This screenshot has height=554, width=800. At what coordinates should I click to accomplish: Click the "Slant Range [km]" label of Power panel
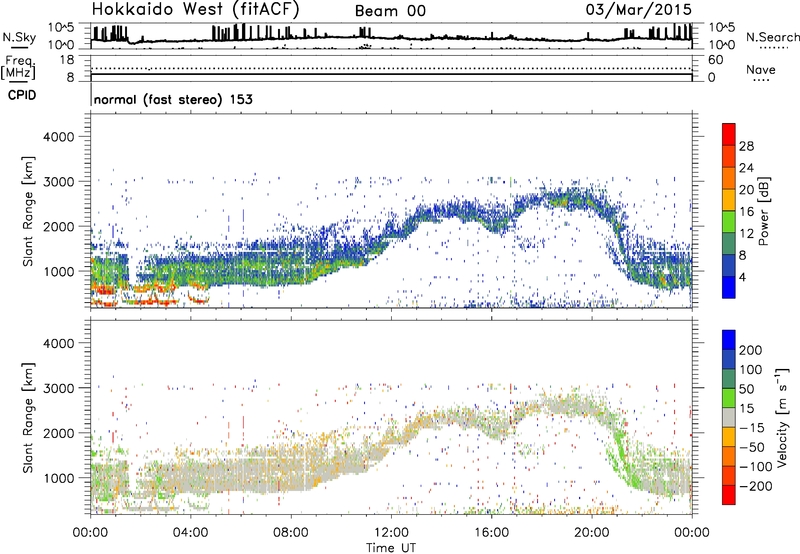tap(28, 211)
